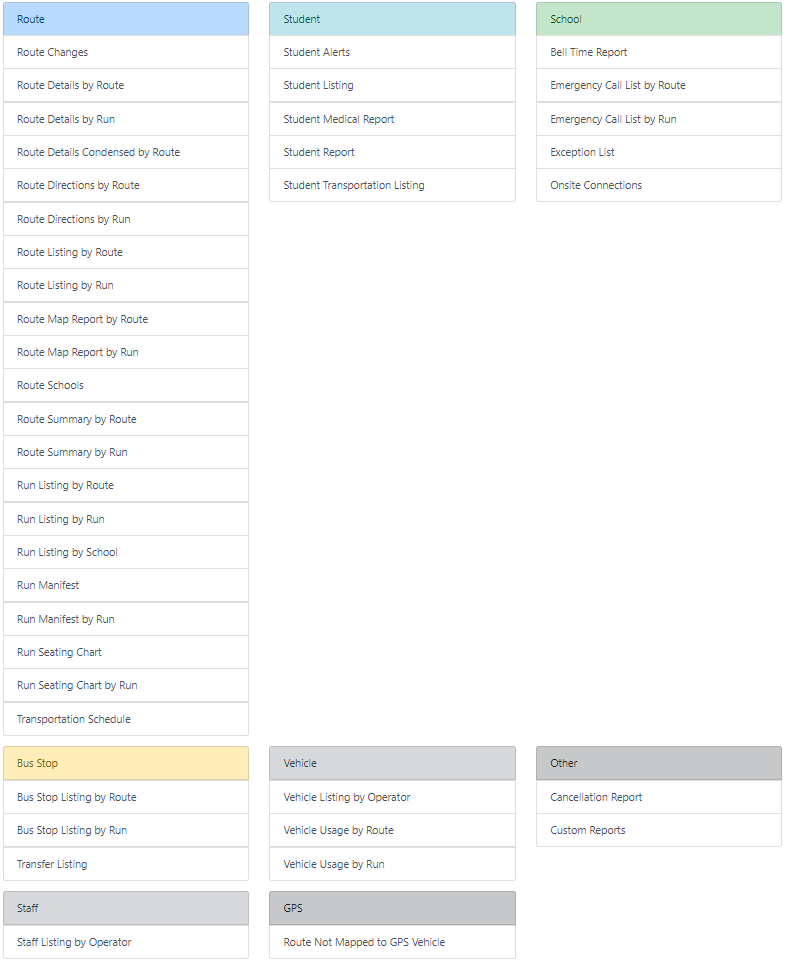Image resolution: width=786 pixels, height=962 pixels.
Task: Open the Student Medical Report
Action: 338,119
